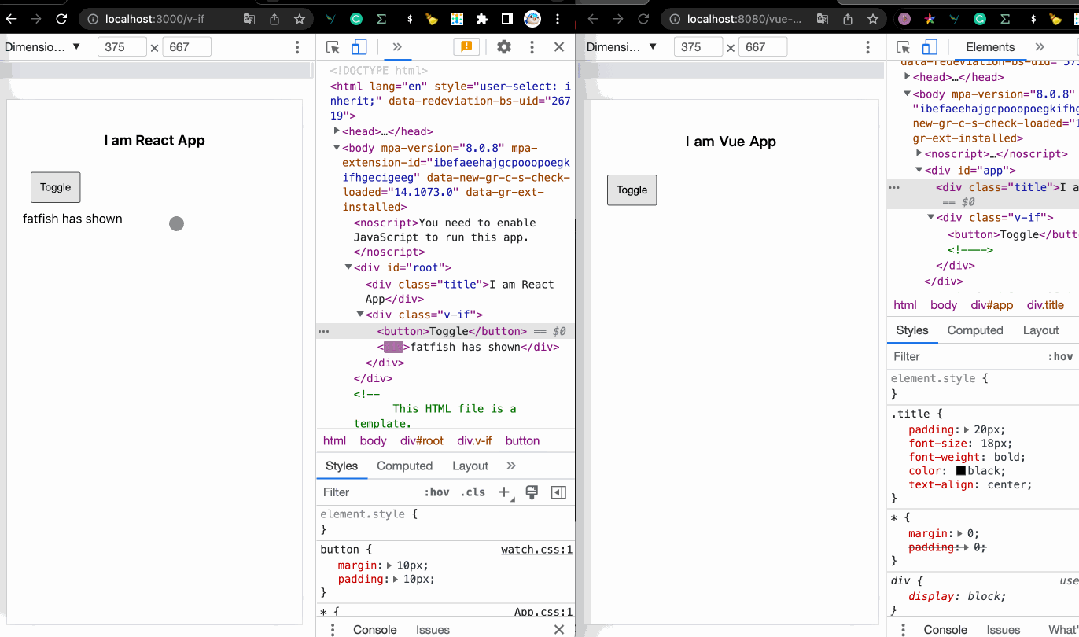
Task: Toggle device toolbar in React DevTools
Action: point(359,47)
